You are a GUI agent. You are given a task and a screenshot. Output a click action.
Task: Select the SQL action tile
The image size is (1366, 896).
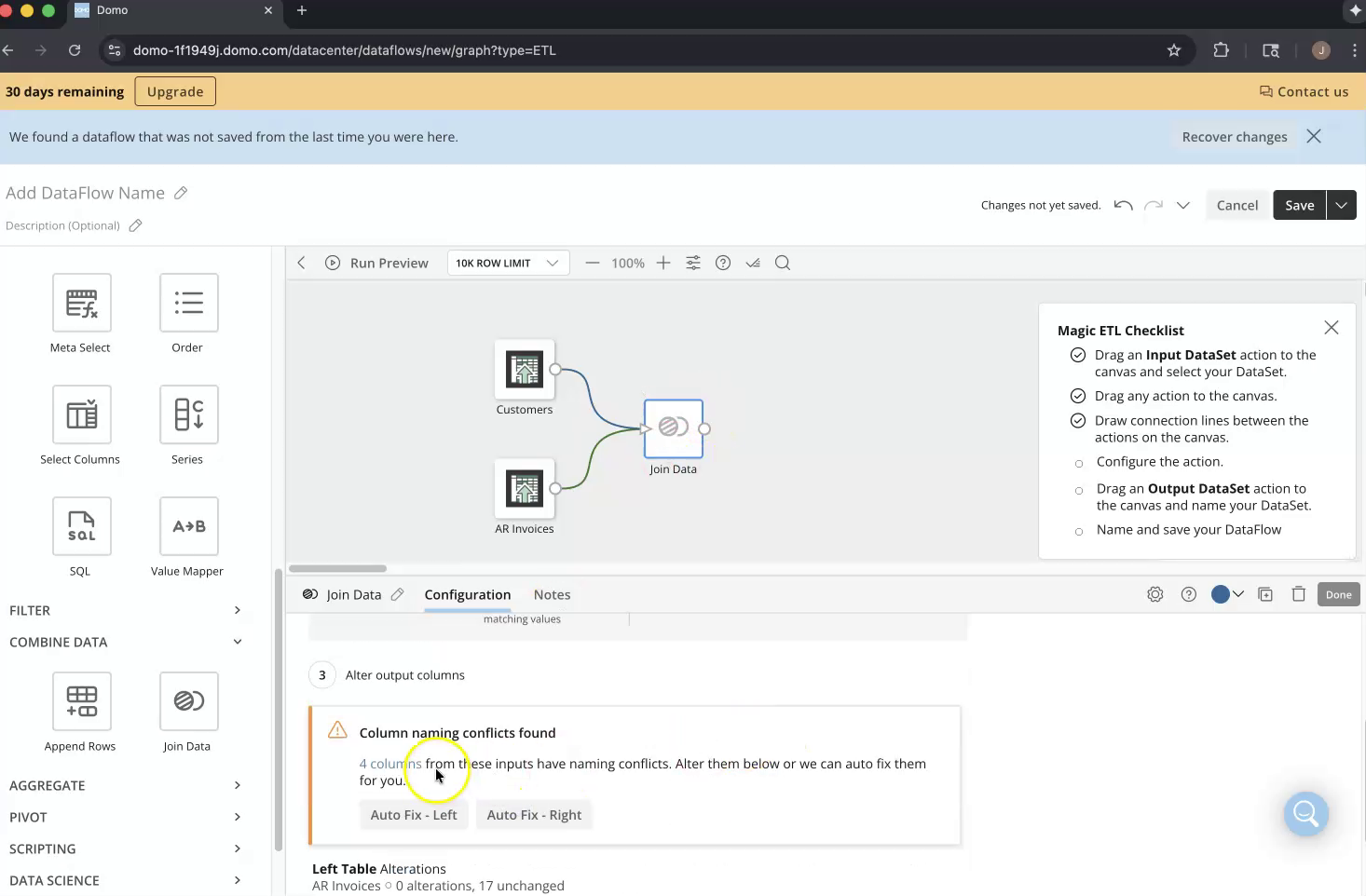[x=82, y=526]
